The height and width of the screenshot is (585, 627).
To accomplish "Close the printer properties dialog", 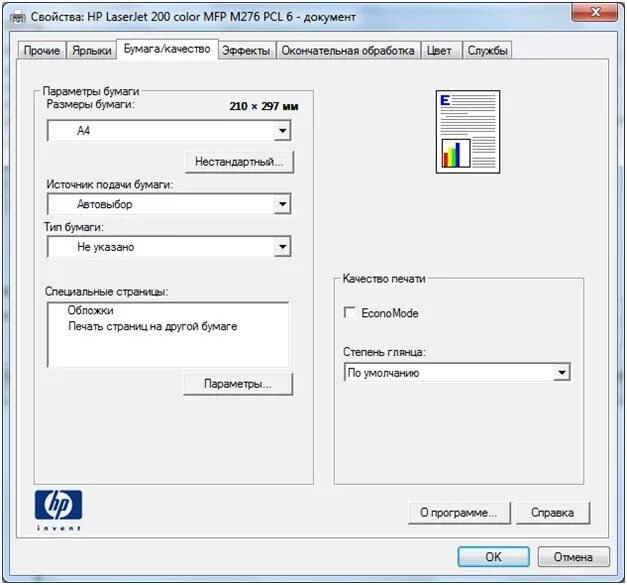I will click(595, 12).
